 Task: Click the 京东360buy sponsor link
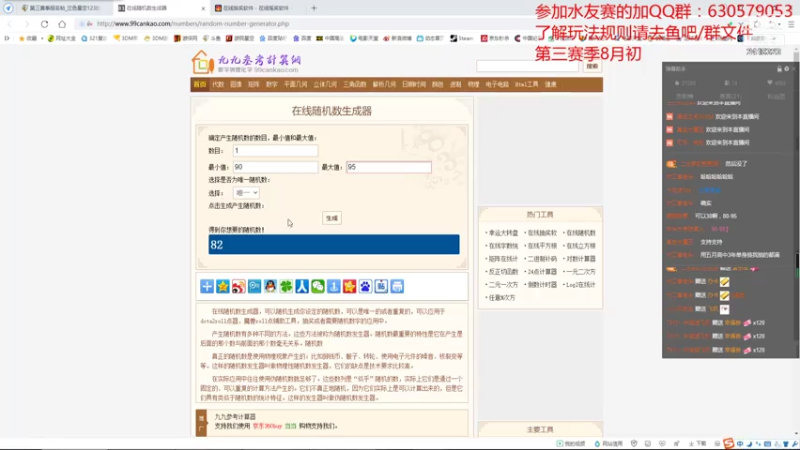267,426
